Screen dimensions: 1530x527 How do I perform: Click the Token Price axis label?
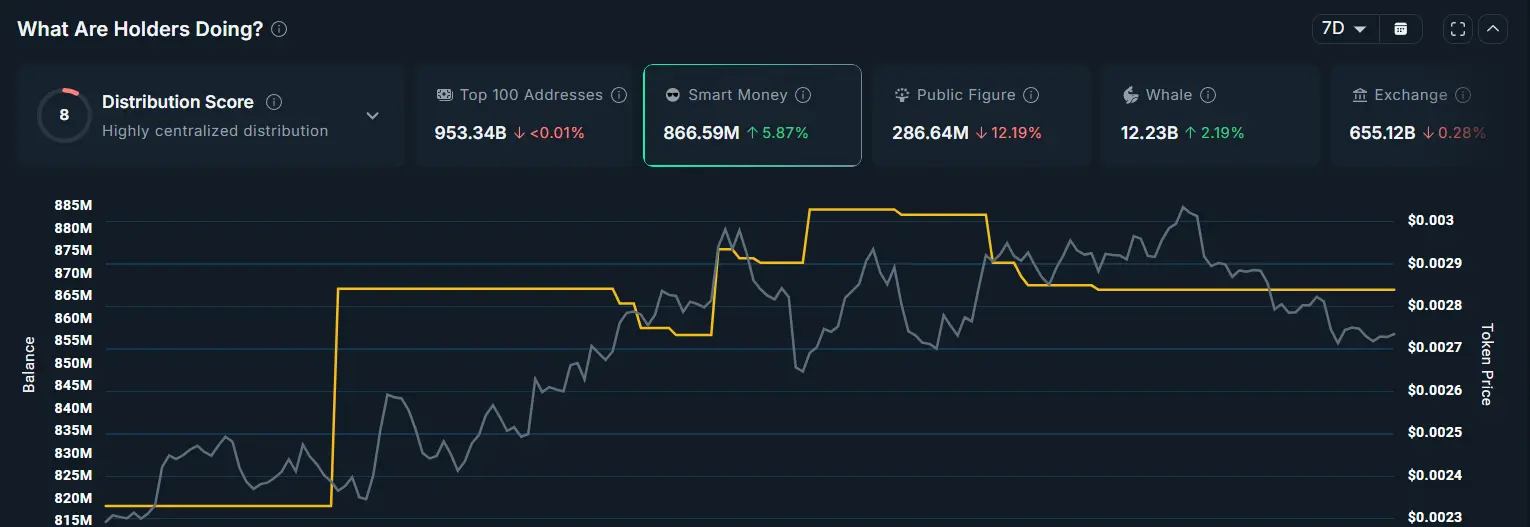[1487, 364]
